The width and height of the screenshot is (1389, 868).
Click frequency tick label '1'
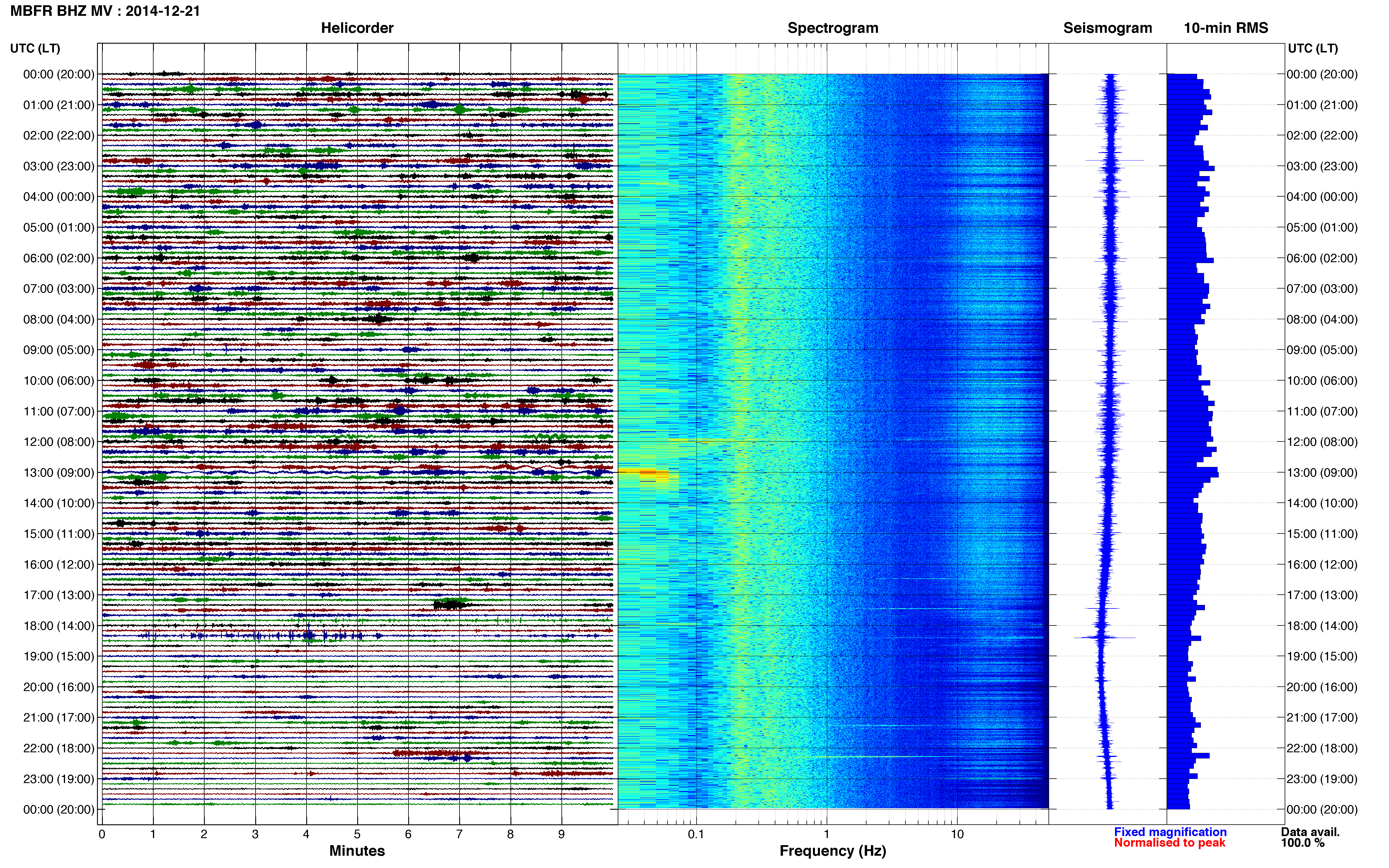(x=827, y=834)
